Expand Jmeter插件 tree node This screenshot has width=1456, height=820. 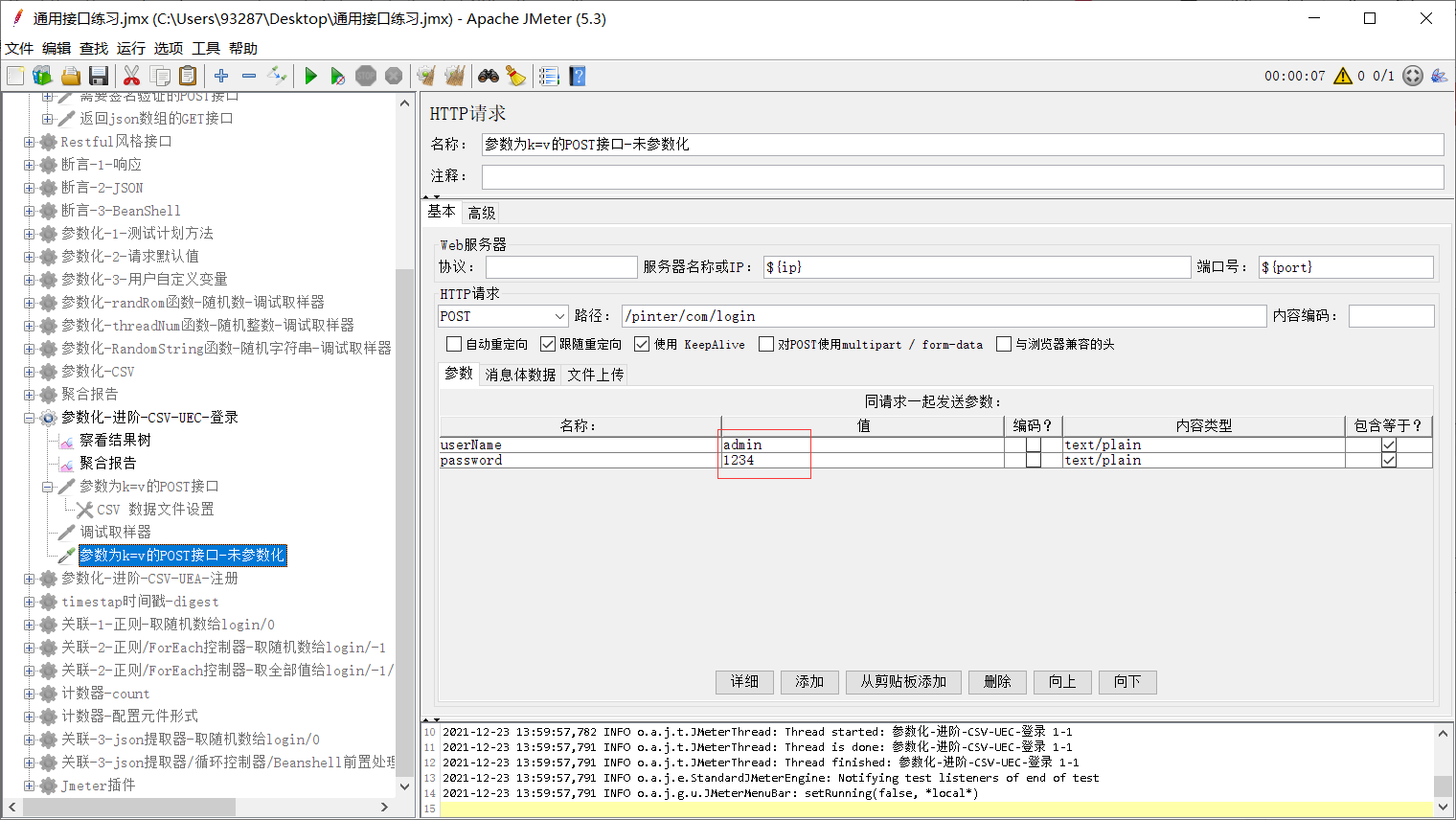tap(30, 786)
